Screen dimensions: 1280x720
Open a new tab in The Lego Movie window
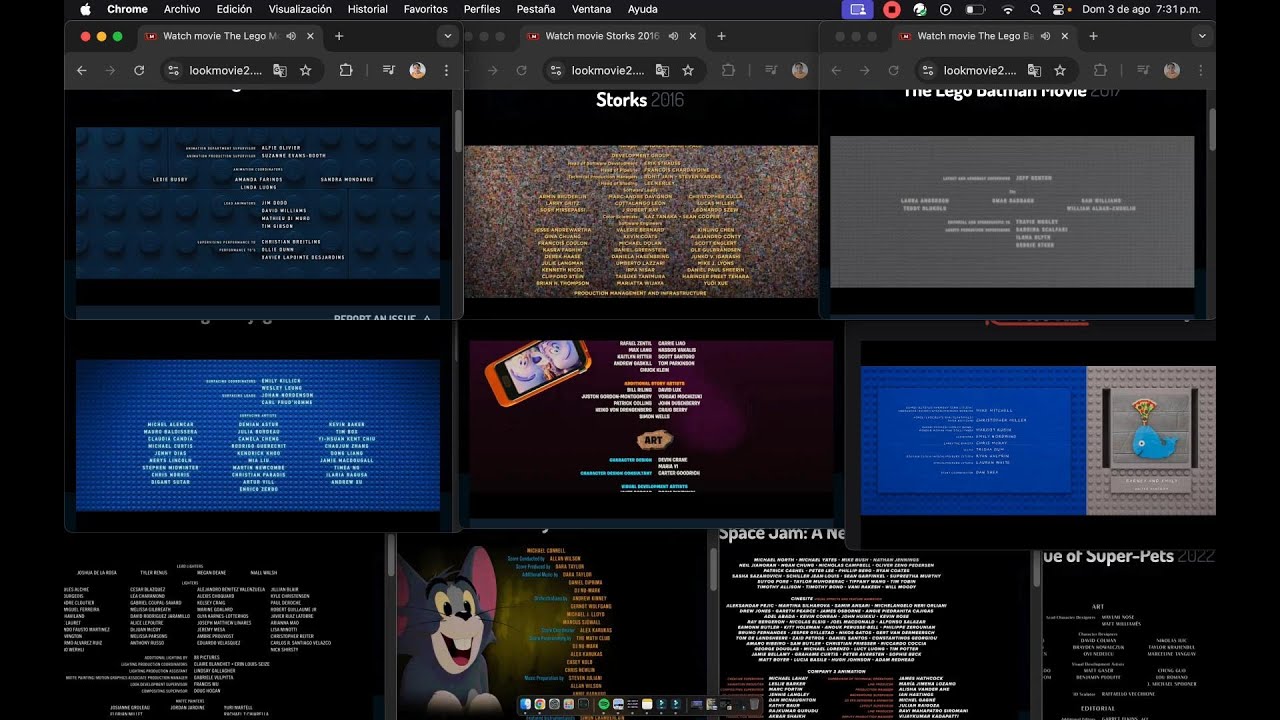click(339, 36)
